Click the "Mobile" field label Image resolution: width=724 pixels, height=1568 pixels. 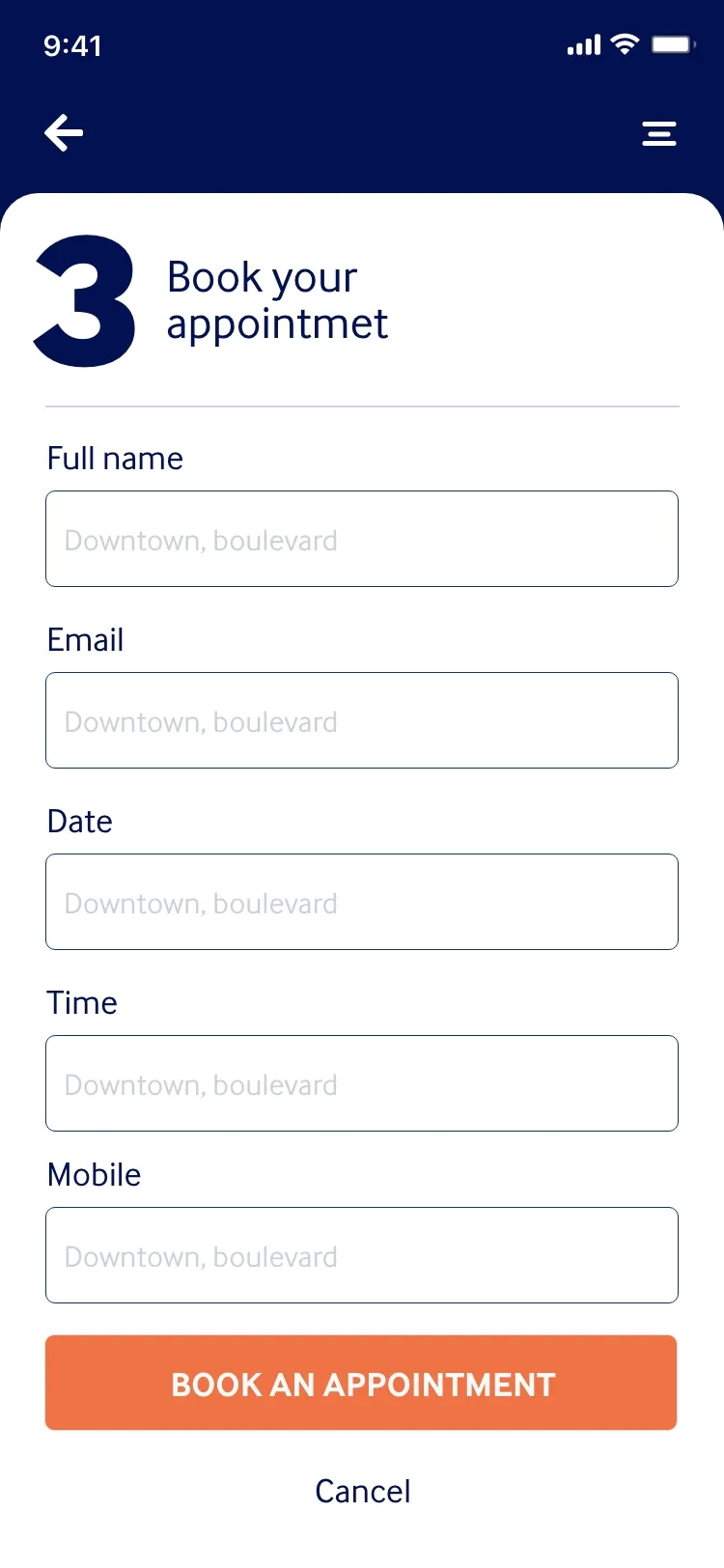[x=95, y=1175]
